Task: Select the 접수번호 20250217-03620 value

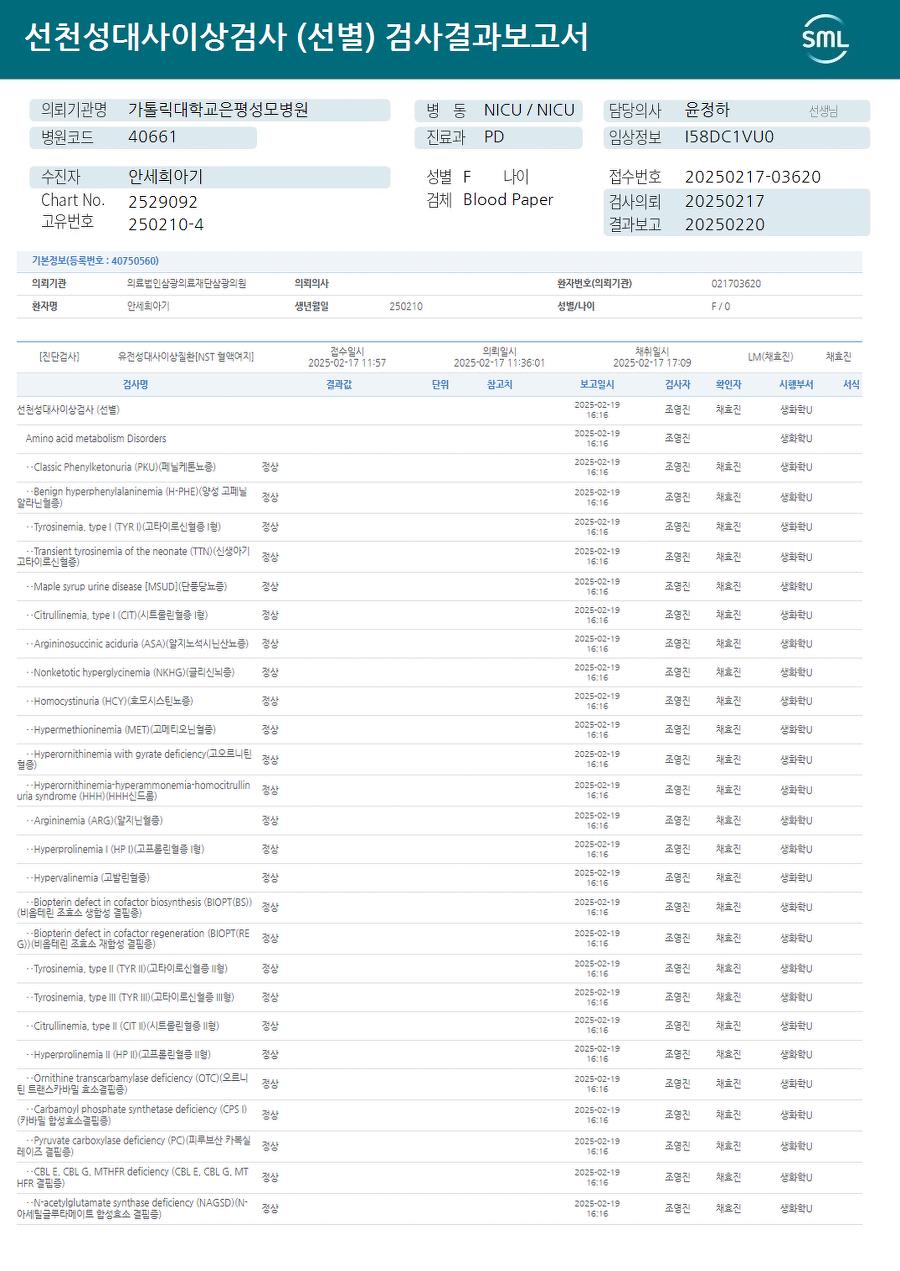Action: point(752,177)
